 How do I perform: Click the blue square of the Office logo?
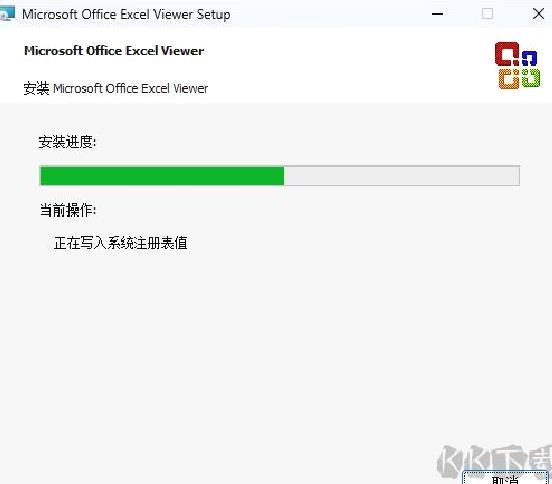[529, 58]
